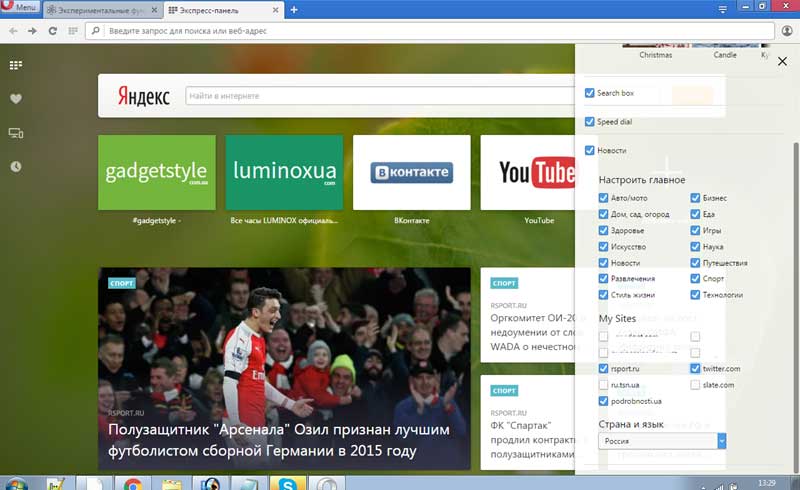Screen dimensions: 800x490
Task: Close the Экспресс-панель tab
Action: click(x=276, y=10)
